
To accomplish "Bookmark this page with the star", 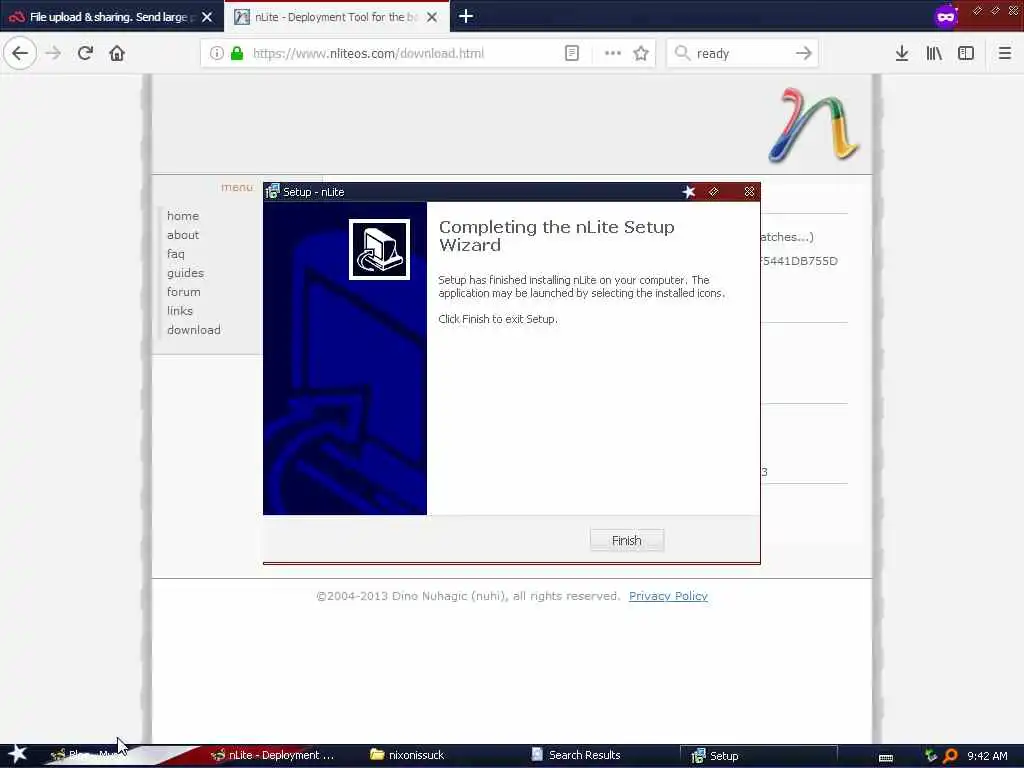I will click(641, 54).
